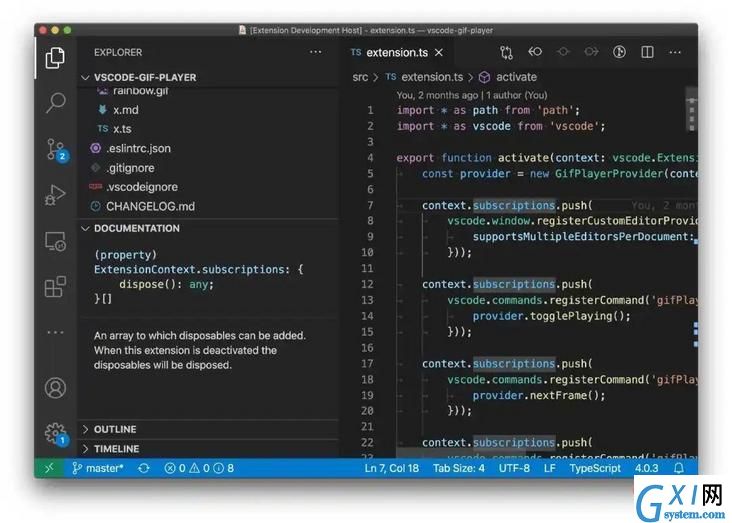Click the master branch indicator
The width and height of the screenshot is (732, 523).
click(98, 468)
